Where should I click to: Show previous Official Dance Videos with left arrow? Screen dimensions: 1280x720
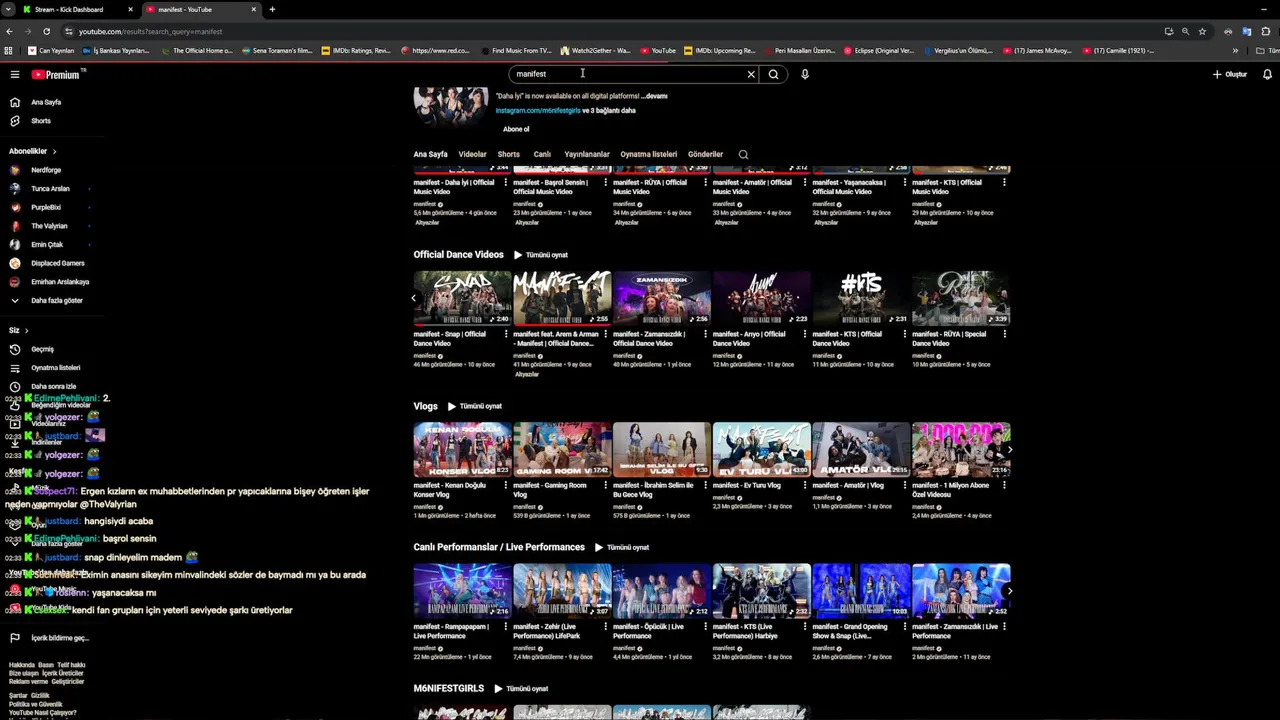[414, 298]
